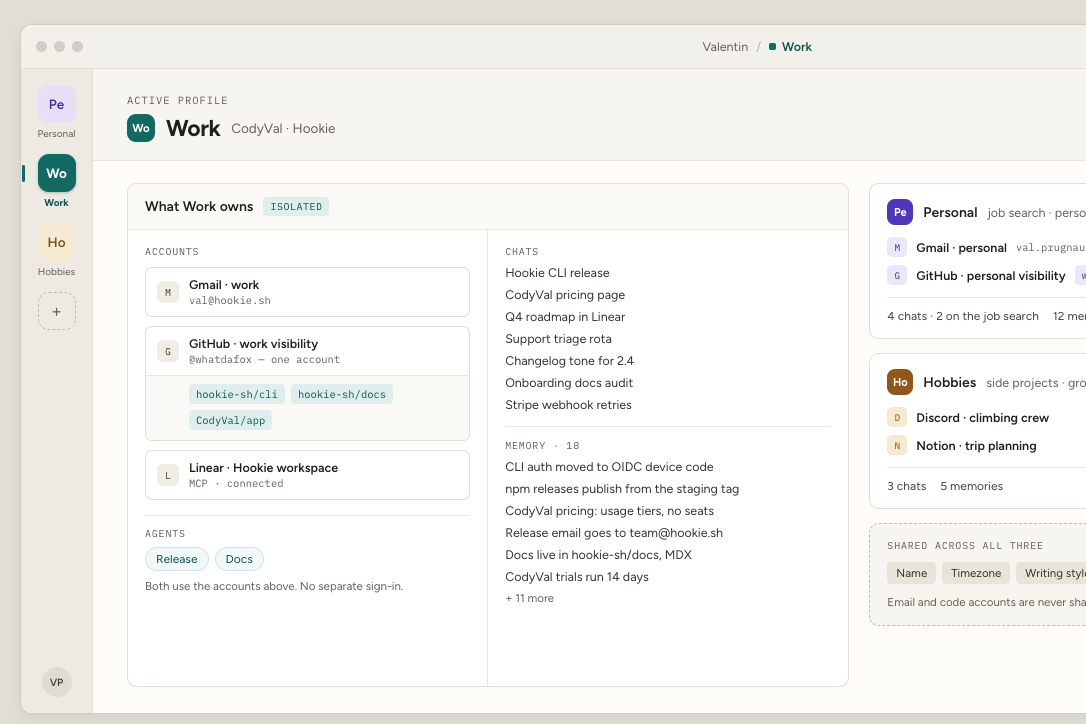Click 'Notion · trip planning' account row
Screen dimensions: 1086x724
coord(976,445)
